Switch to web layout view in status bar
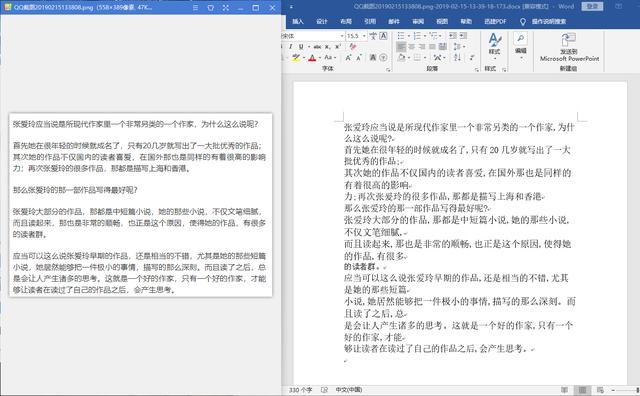Screen dimensions: 640x396 click(600, 390)
